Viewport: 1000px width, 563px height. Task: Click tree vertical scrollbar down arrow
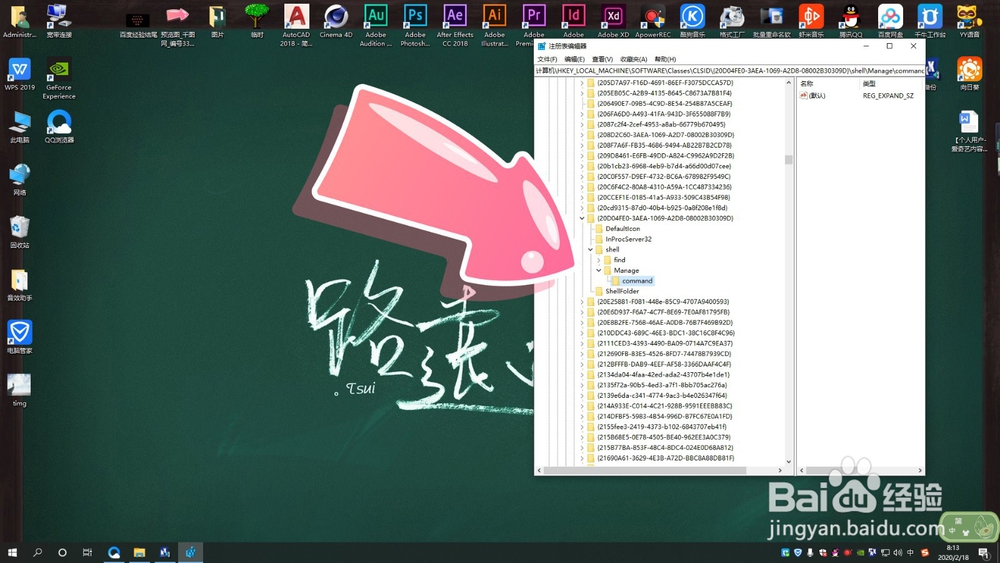789,462
